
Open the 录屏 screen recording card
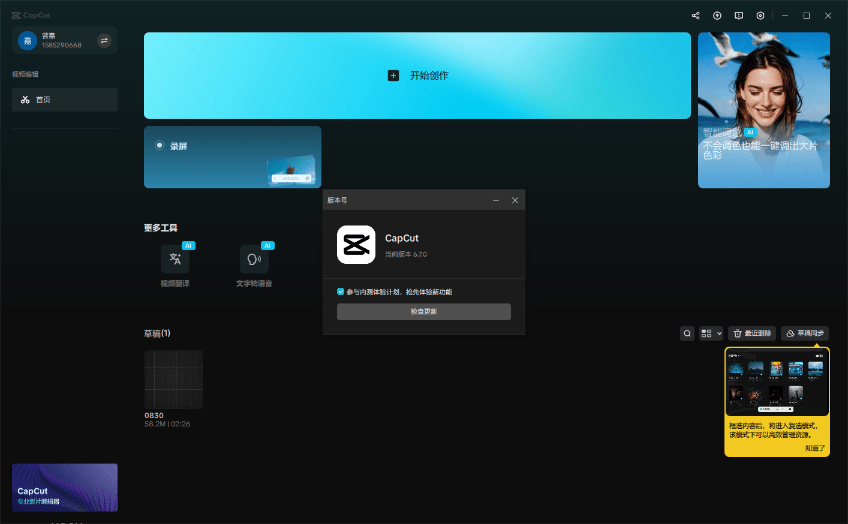[x=232, y=157]
